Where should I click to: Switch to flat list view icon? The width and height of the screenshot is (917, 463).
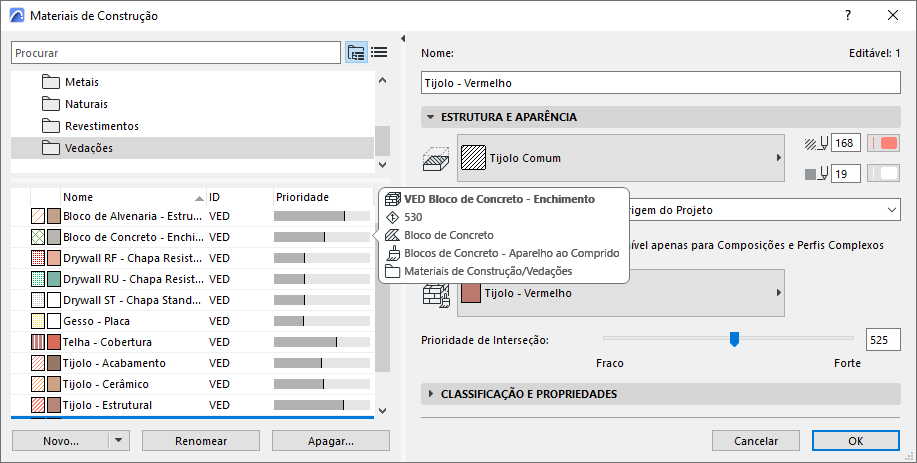379,52
